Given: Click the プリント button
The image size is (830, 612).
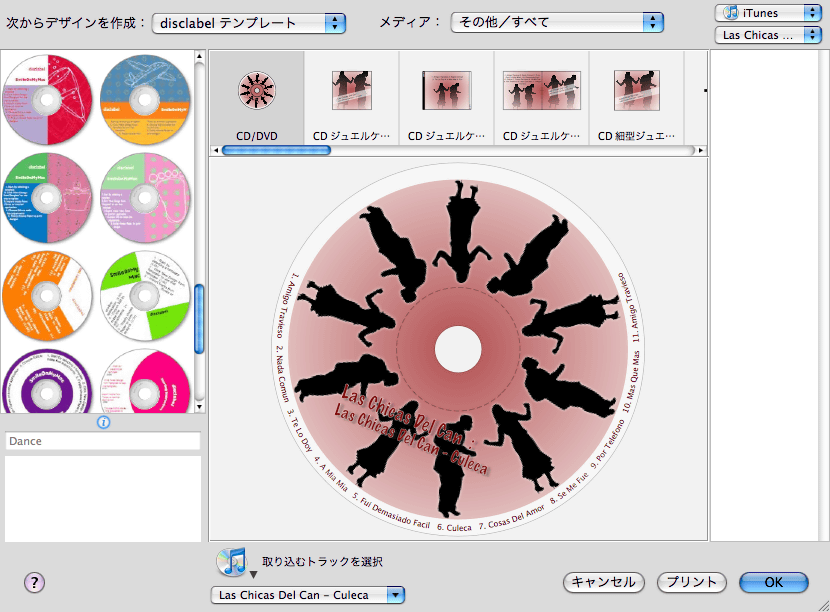Looking at the screenshot, I should 691,582.
